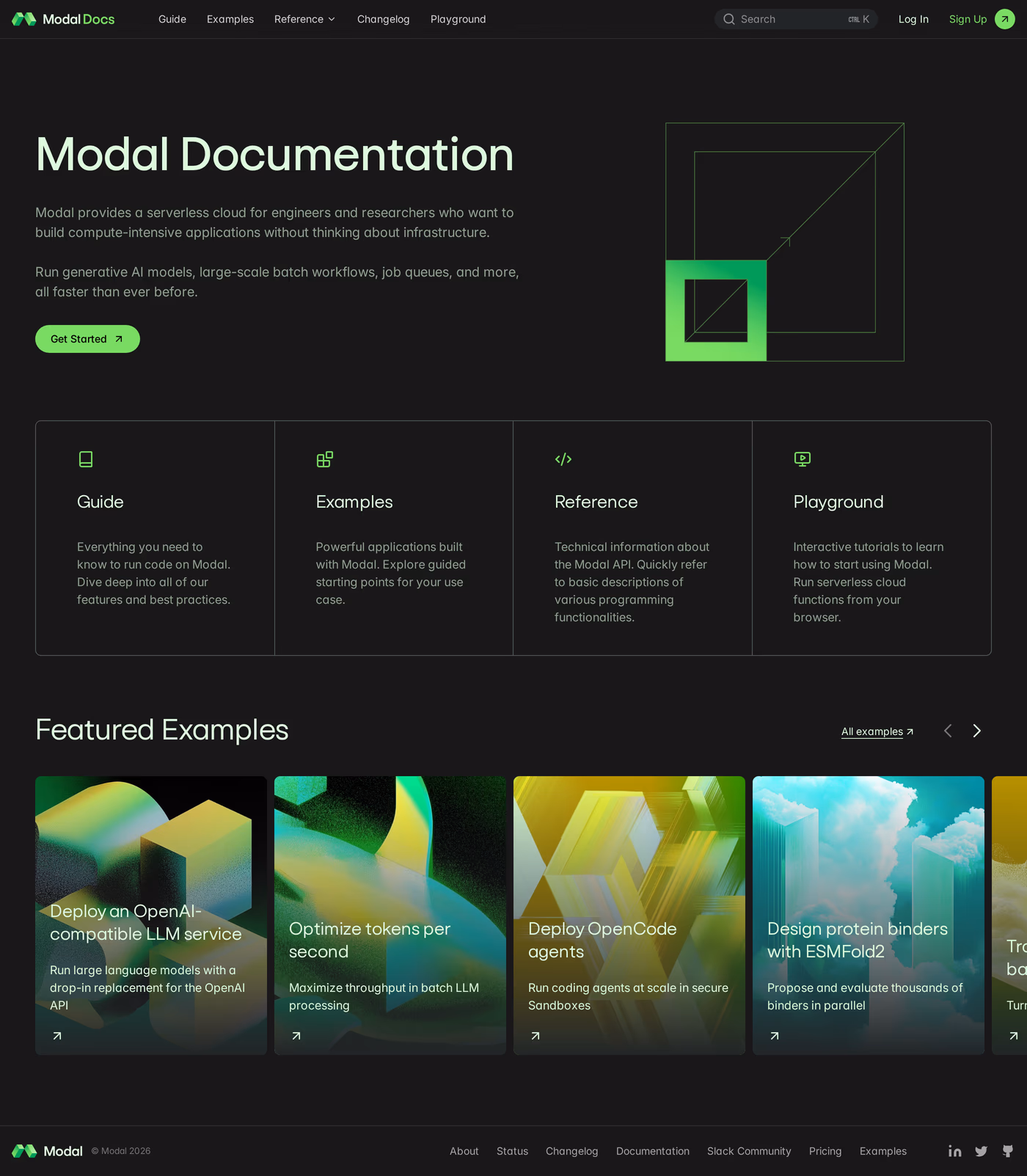Click arrow icon on Optimize tokens card
Image resolution: width=1027 pixels, height=1176 pixels.
[x=296, y=1036]
